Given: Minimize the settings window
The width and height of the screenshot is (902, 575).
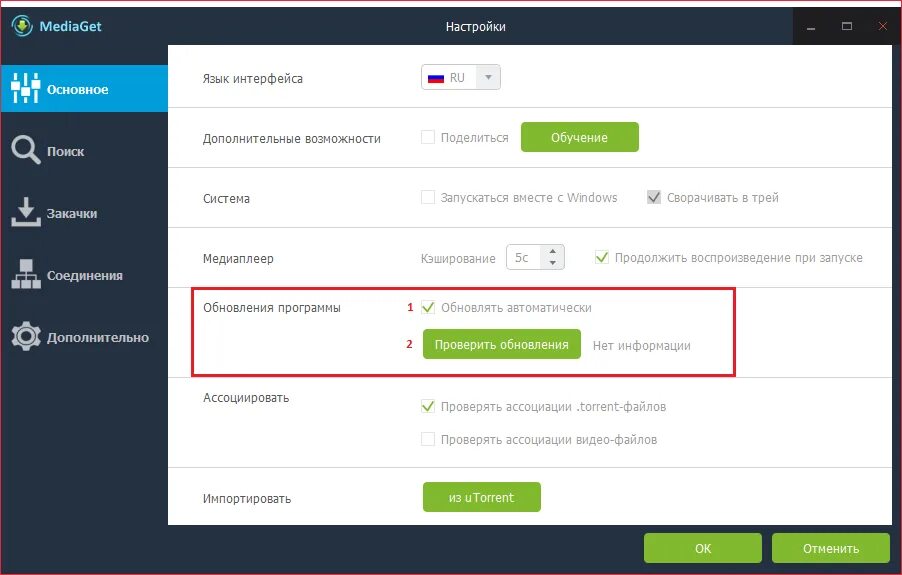Looking at the screenshot, I should pos(811,26).
